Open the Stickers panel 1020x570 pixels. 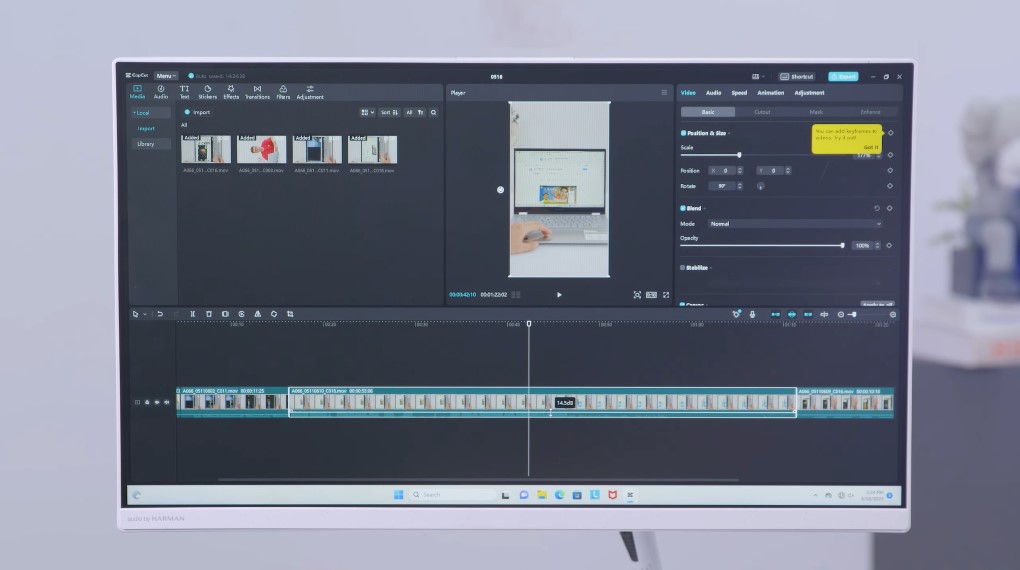(x=207, y=92)
